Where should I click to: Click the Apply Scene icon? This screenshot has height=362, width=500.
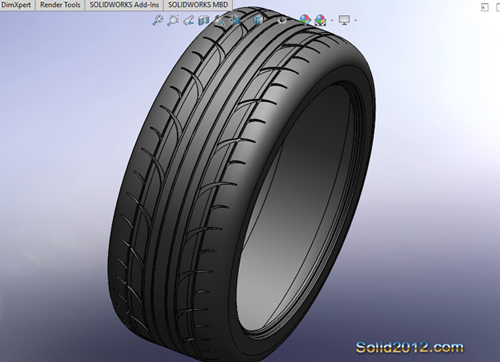(x=320, y=20)
